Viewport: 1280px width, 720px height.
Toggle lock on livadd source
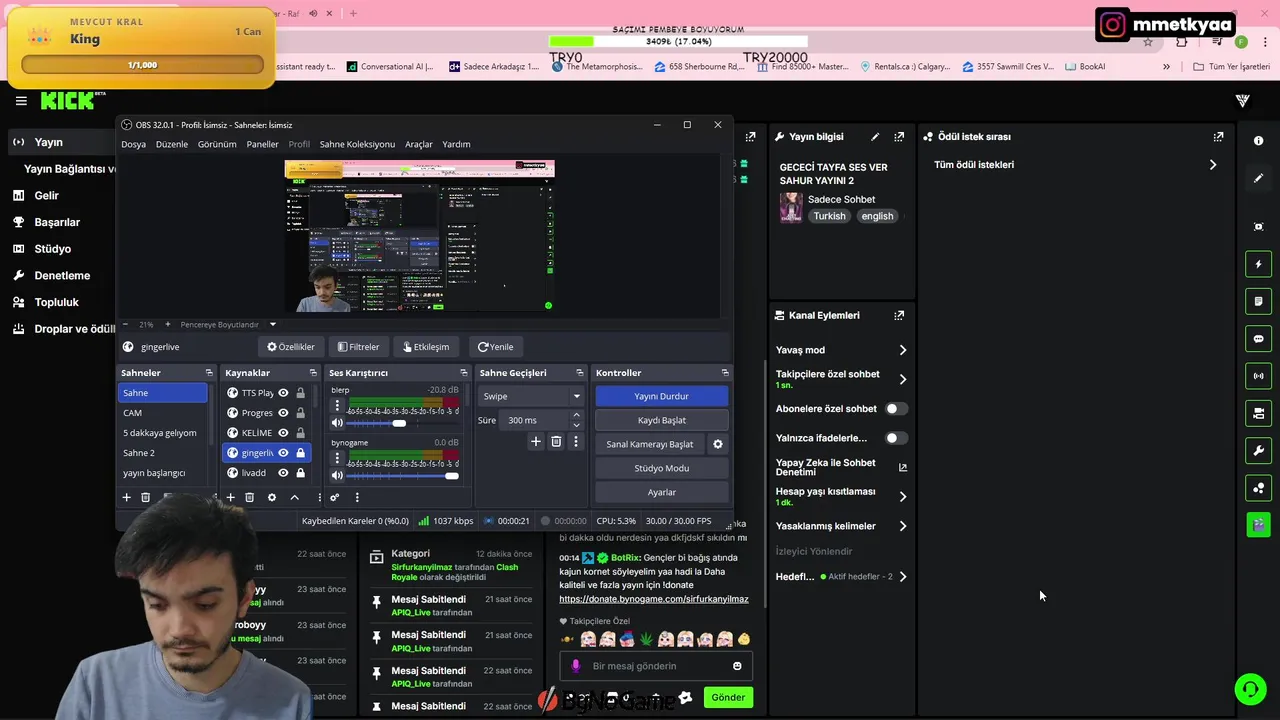point(300,473)
